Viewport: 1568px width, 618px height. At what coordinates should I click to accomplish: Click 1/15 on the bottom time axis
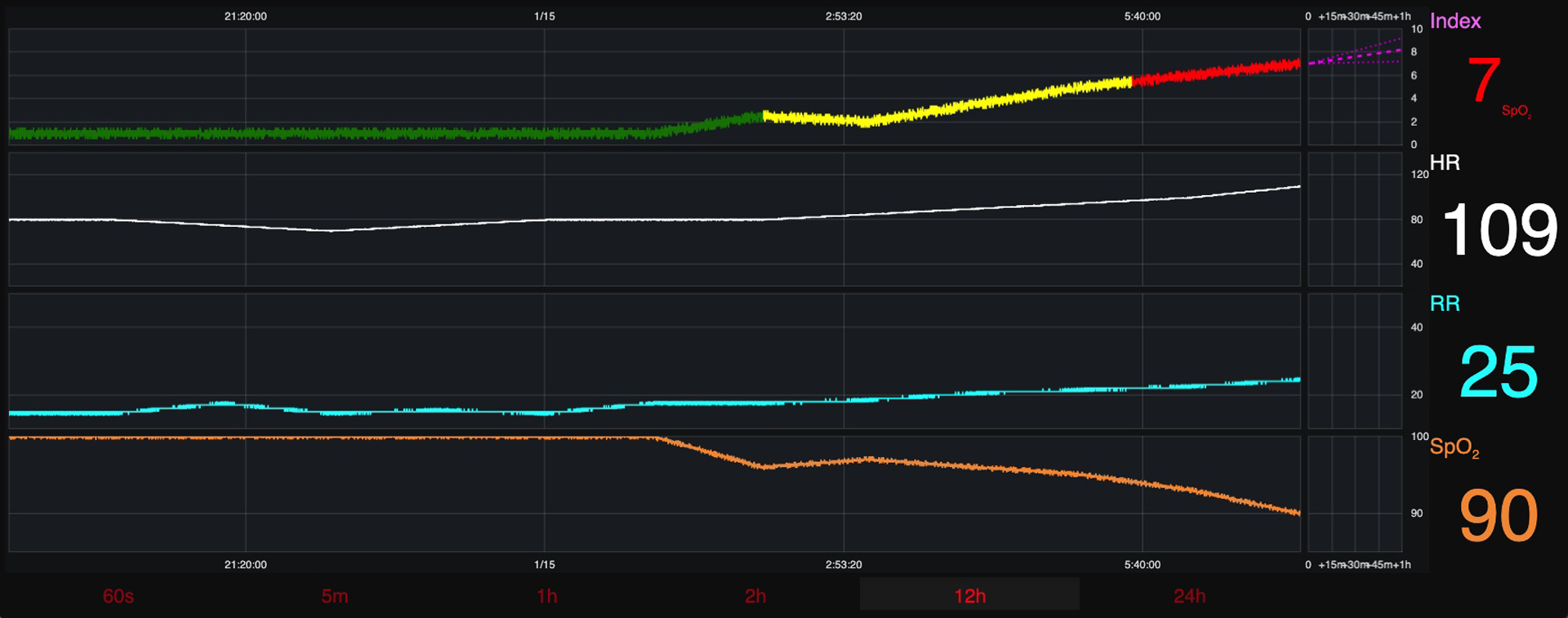point(545,564)
